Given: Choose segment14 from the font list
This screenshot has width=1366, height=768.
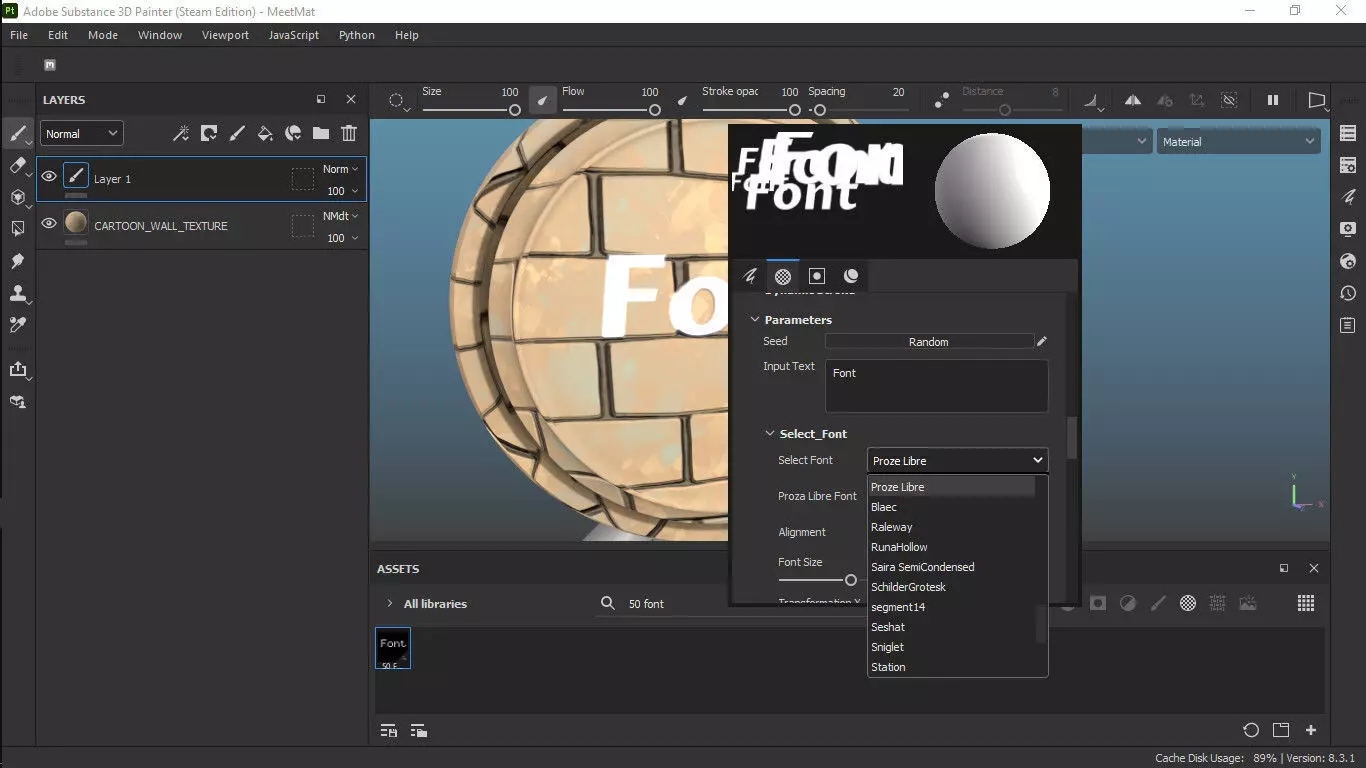Looking at the screenshot, I should 951,607.
